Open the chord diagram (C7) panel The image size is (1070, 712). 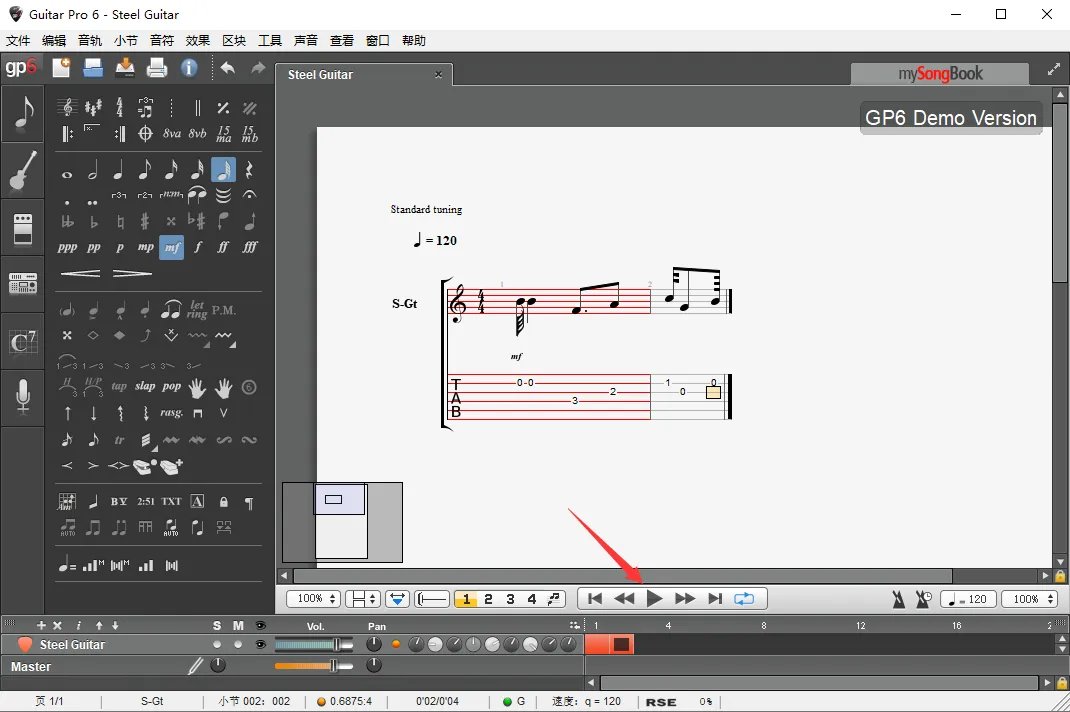pos(22,342)
